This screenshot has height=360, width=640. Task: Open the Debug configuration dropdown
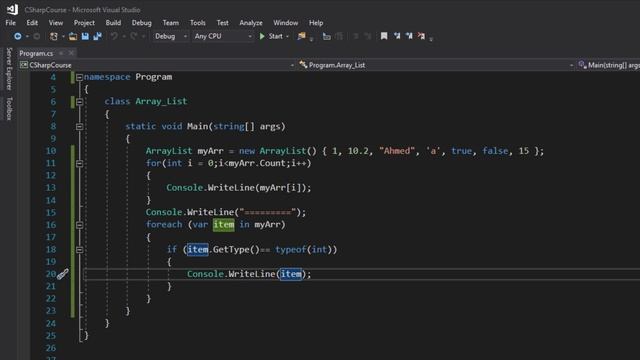[x=171, y=36]
